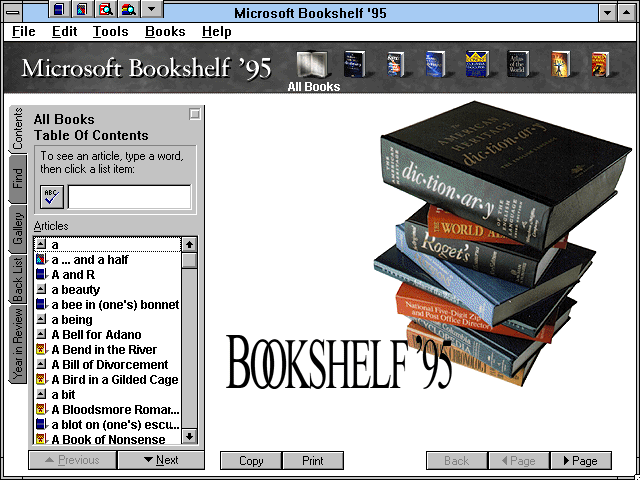This screenshot has height=480, width=640.
Task: Click the icon beside 'a ... and a half'
Action: coord(41,260)
